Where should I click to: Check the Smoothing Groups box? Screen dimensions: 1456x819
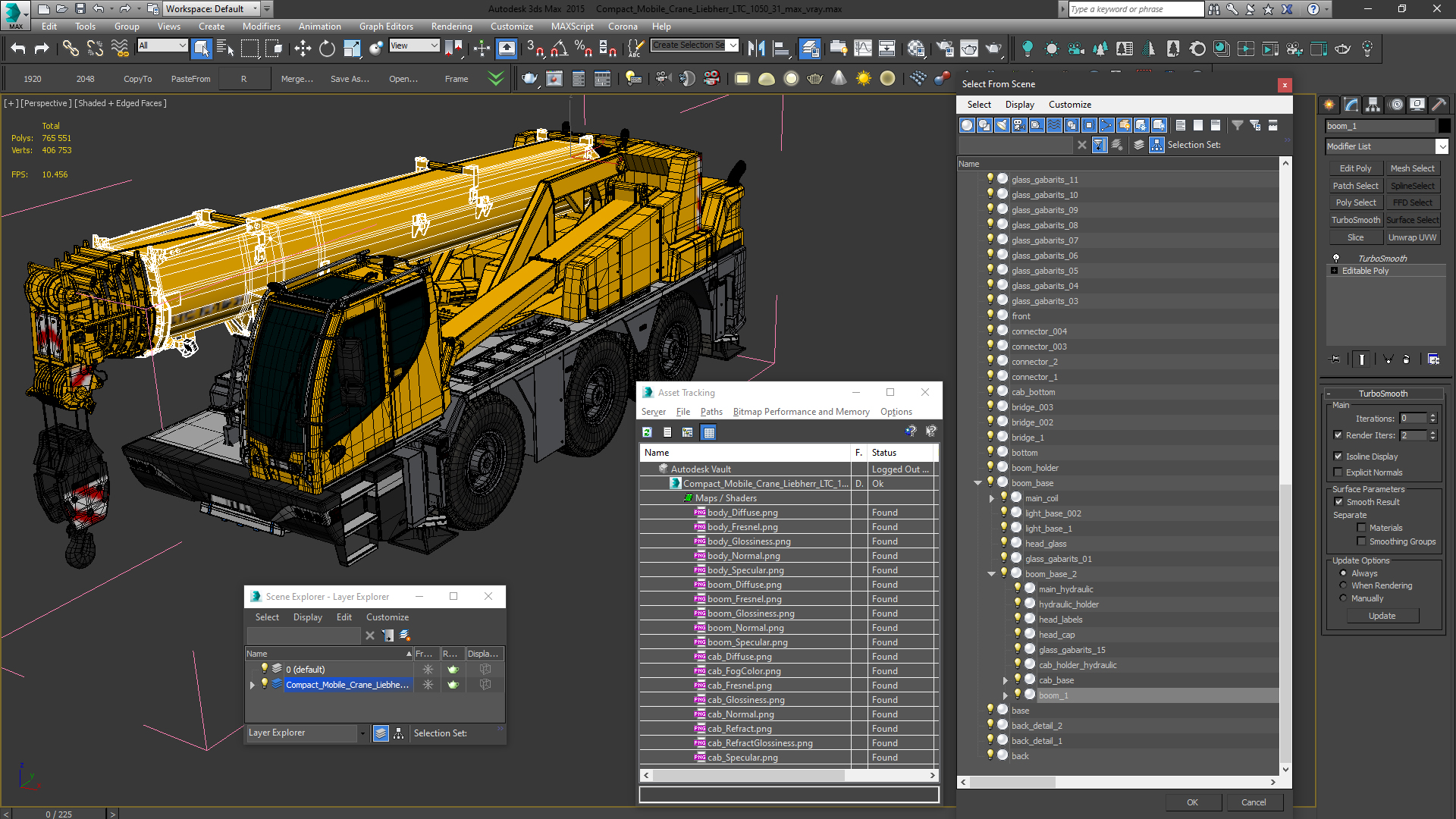[1362, 541]
